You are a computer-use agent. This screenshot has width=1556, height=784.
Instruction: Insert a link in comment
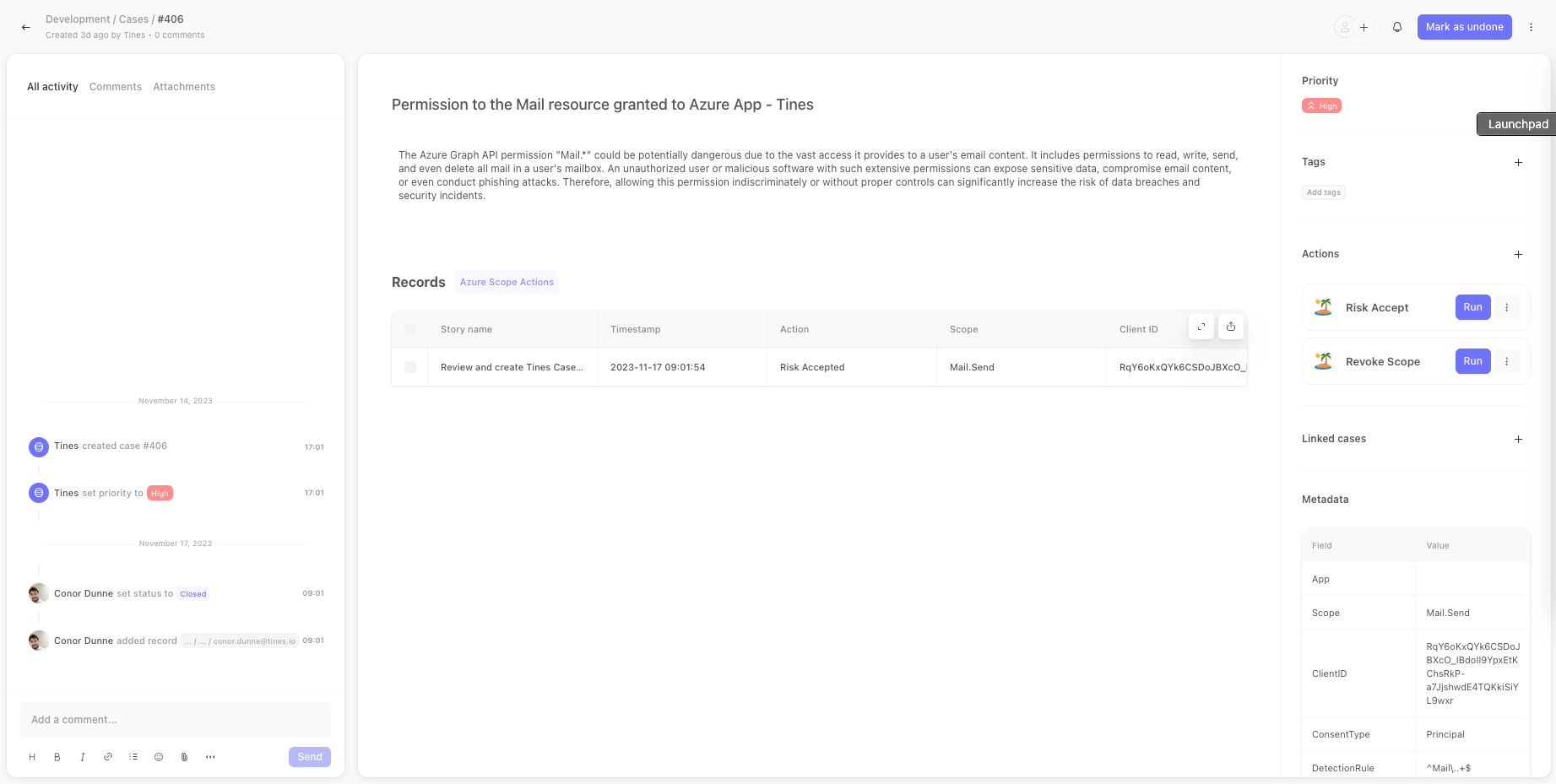coord(108,757)
